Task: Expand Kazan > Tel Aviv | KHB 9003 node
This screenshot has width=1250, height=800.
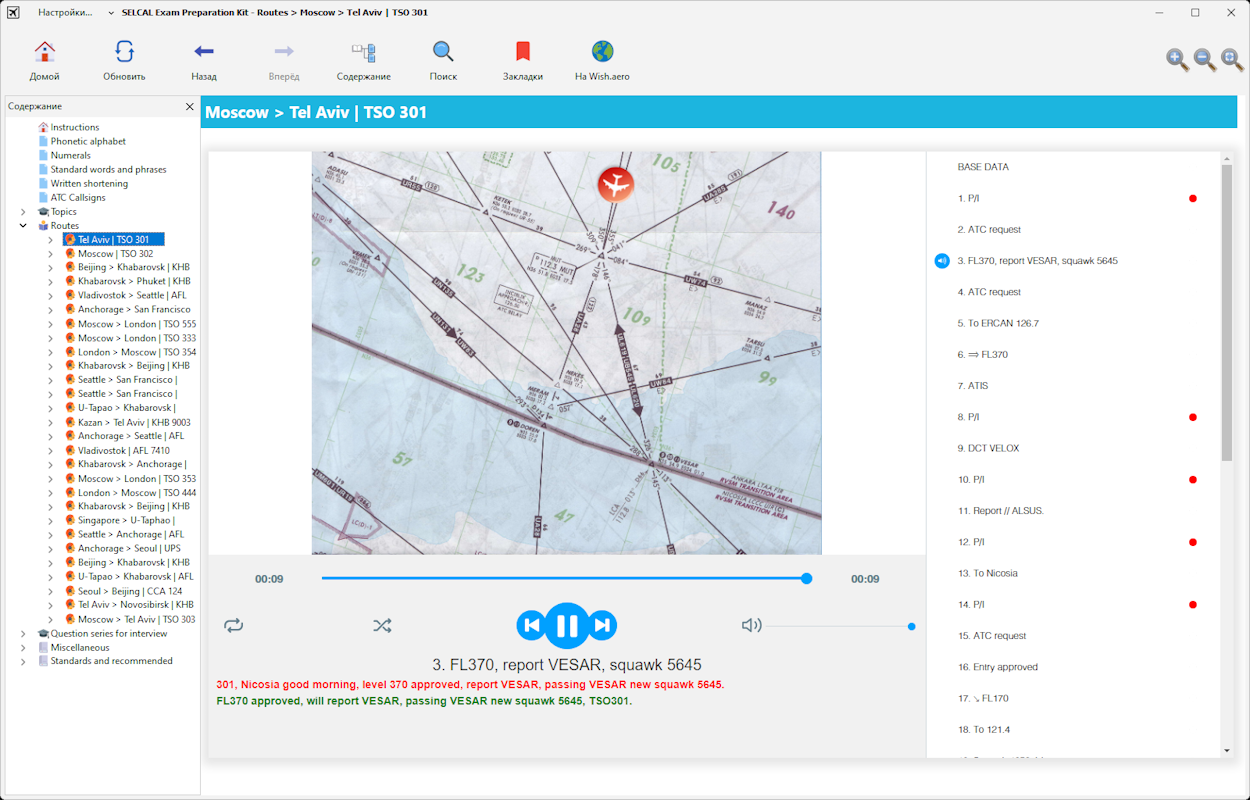Action: 50,422
